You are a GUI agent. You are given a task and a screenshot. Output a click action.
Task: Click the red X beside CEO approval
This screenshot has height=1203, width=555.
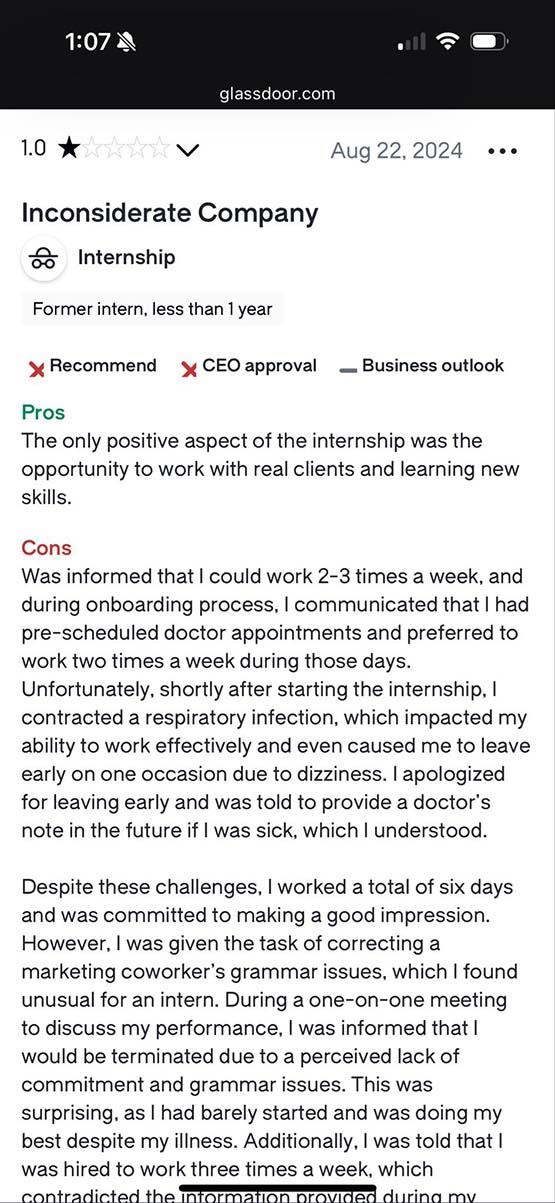click(x=189, y=369)
